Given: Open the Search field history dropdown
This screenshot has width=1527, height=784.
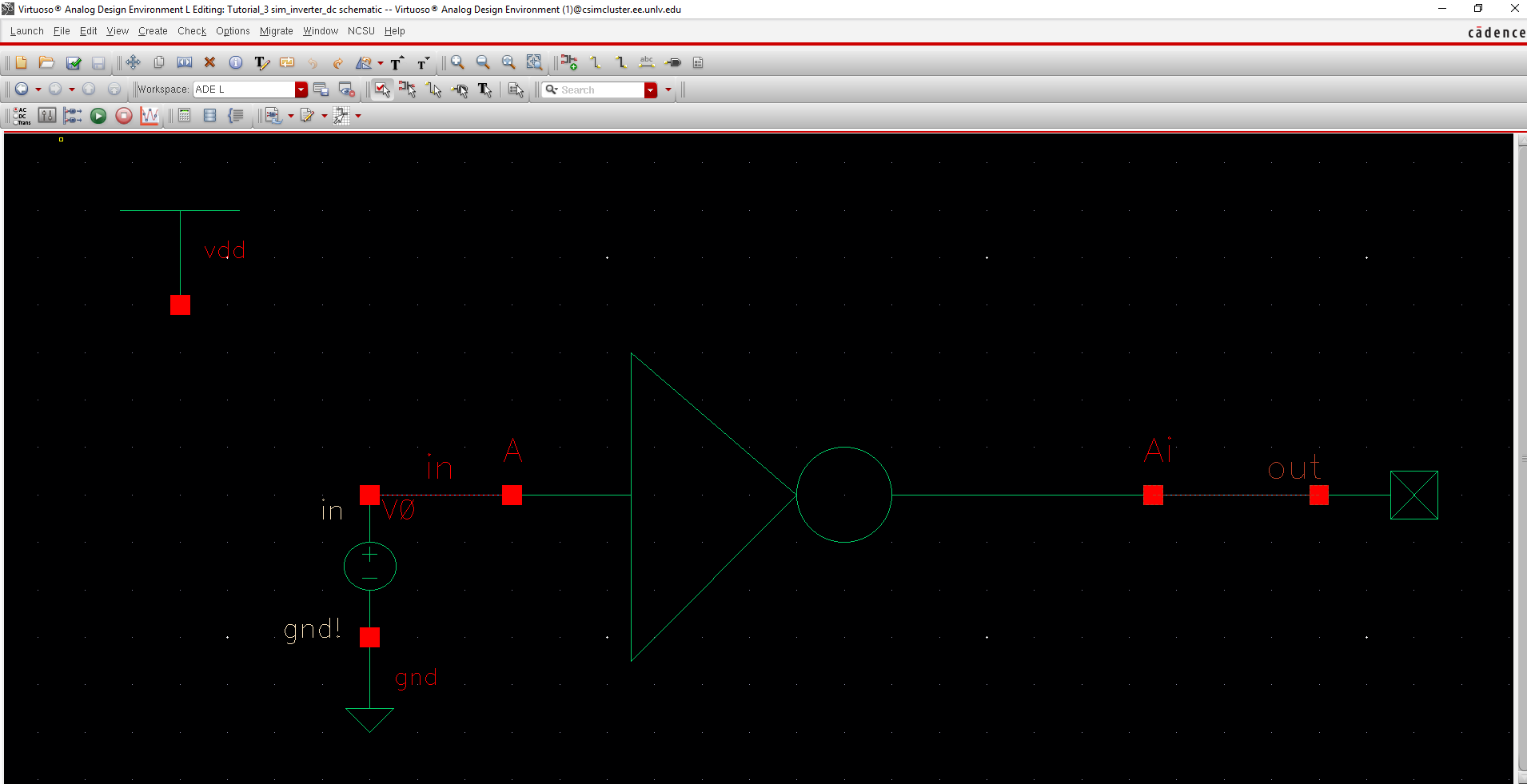Looking at the screenshot, I should [651, 90].
